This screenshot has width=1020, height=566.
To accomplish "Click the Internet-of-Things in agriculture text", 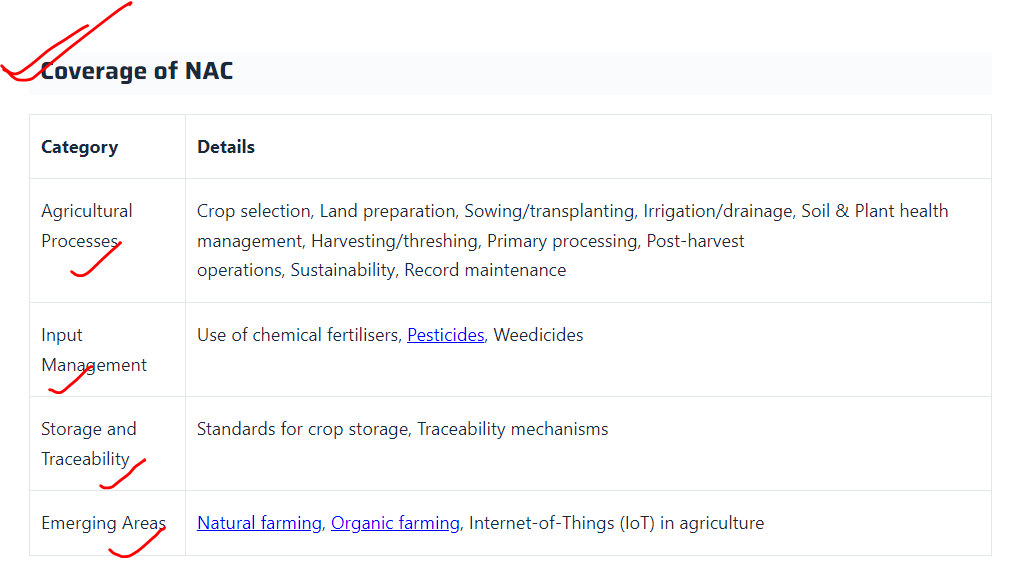I will click(616, 523).
